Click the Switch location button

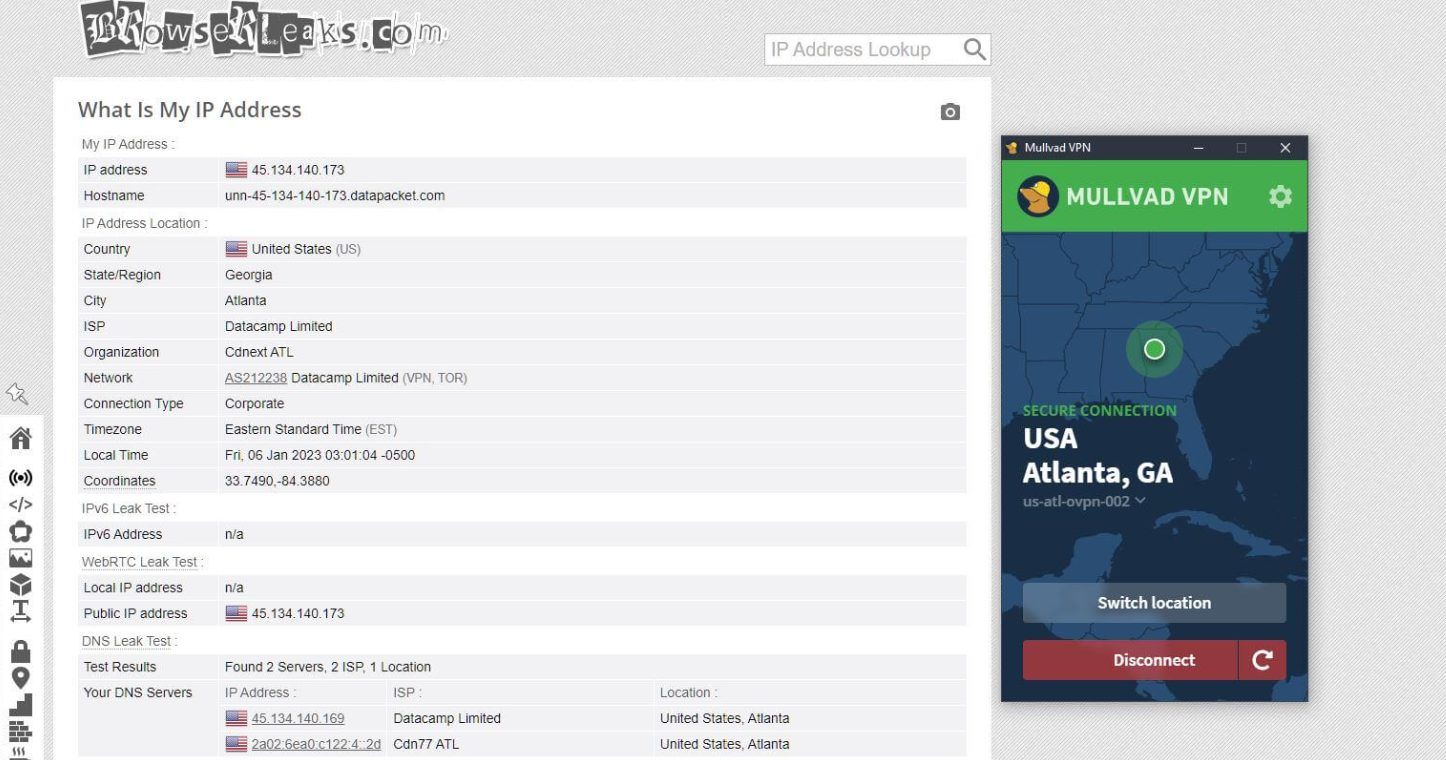pos(1154,603)
